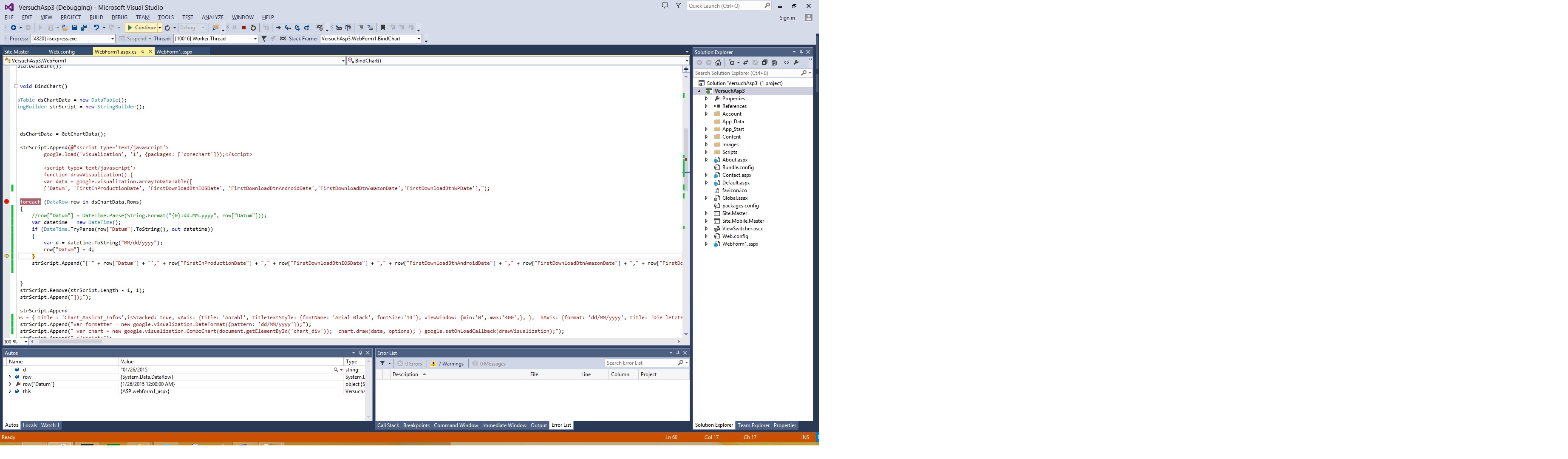Open the BUILD menu

96,18
